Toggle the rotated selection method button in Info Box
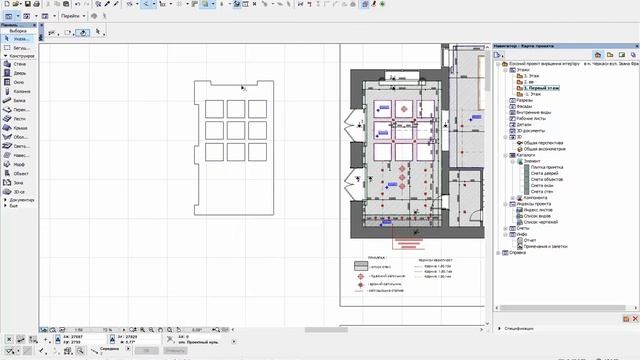Image resolution: width=640 pixels, height=360 pixels. [83, 33]
